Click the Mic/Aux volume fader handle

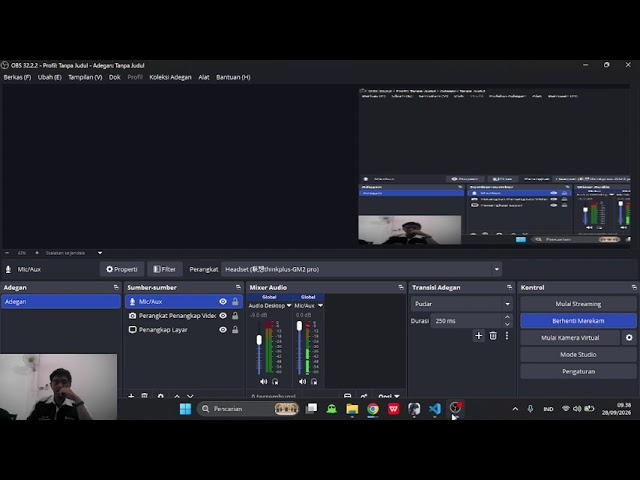(x=299, y=326)
